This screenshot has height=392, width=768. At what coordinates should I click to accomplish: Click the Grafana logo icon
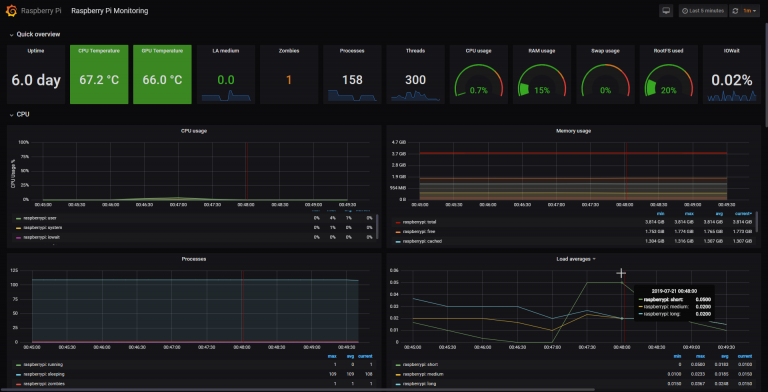coord(11,10)
